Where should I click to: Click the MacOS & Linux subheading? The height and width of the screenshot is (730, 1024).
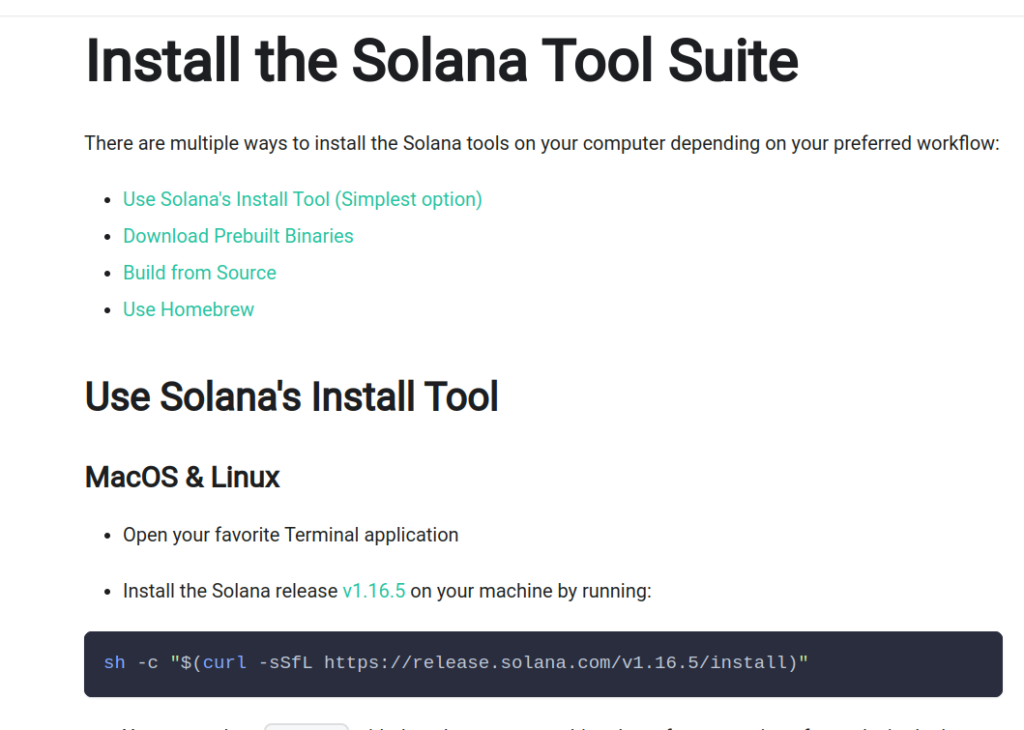[x=182, y=477]
